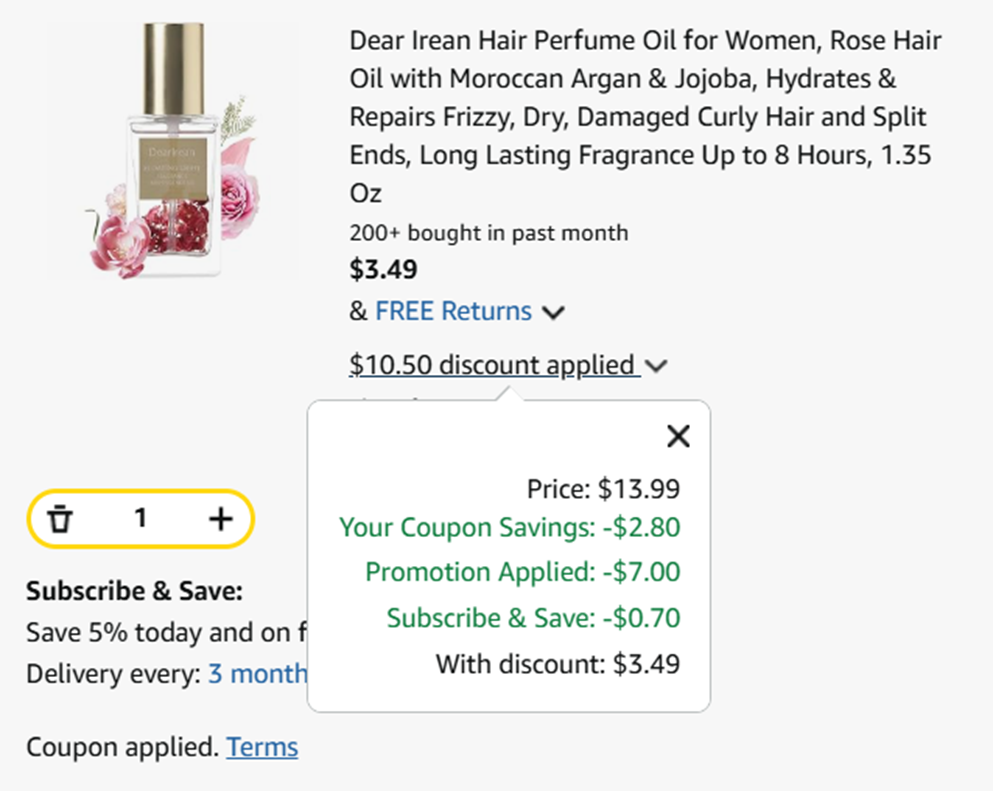993x791 pixels.
Task: Click the quantity number in the stepper
Action: coord(141,518)
